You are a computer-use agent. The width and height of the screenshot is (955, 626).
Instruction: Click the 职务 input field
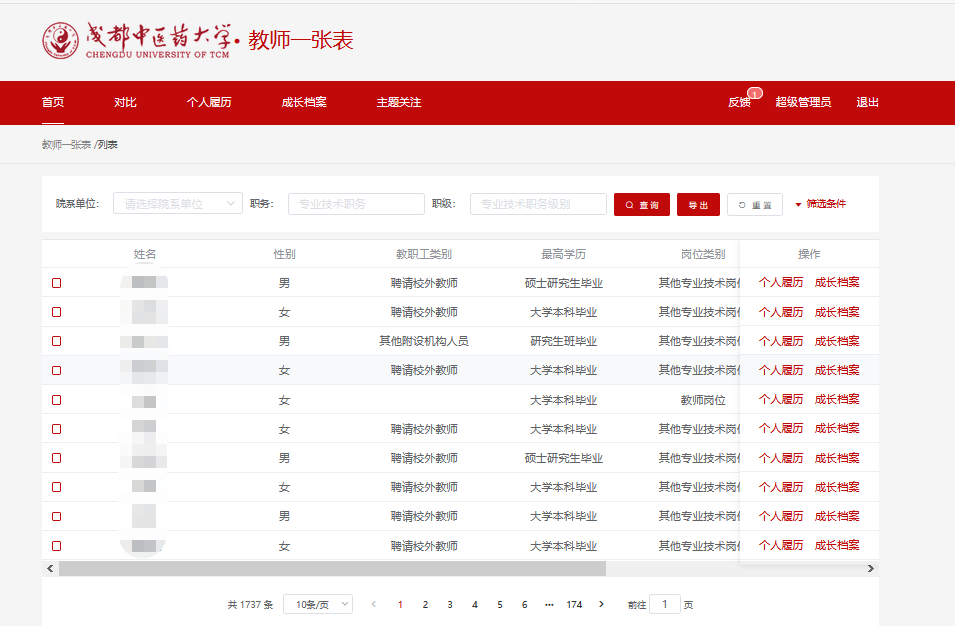(x=356, y=204)
